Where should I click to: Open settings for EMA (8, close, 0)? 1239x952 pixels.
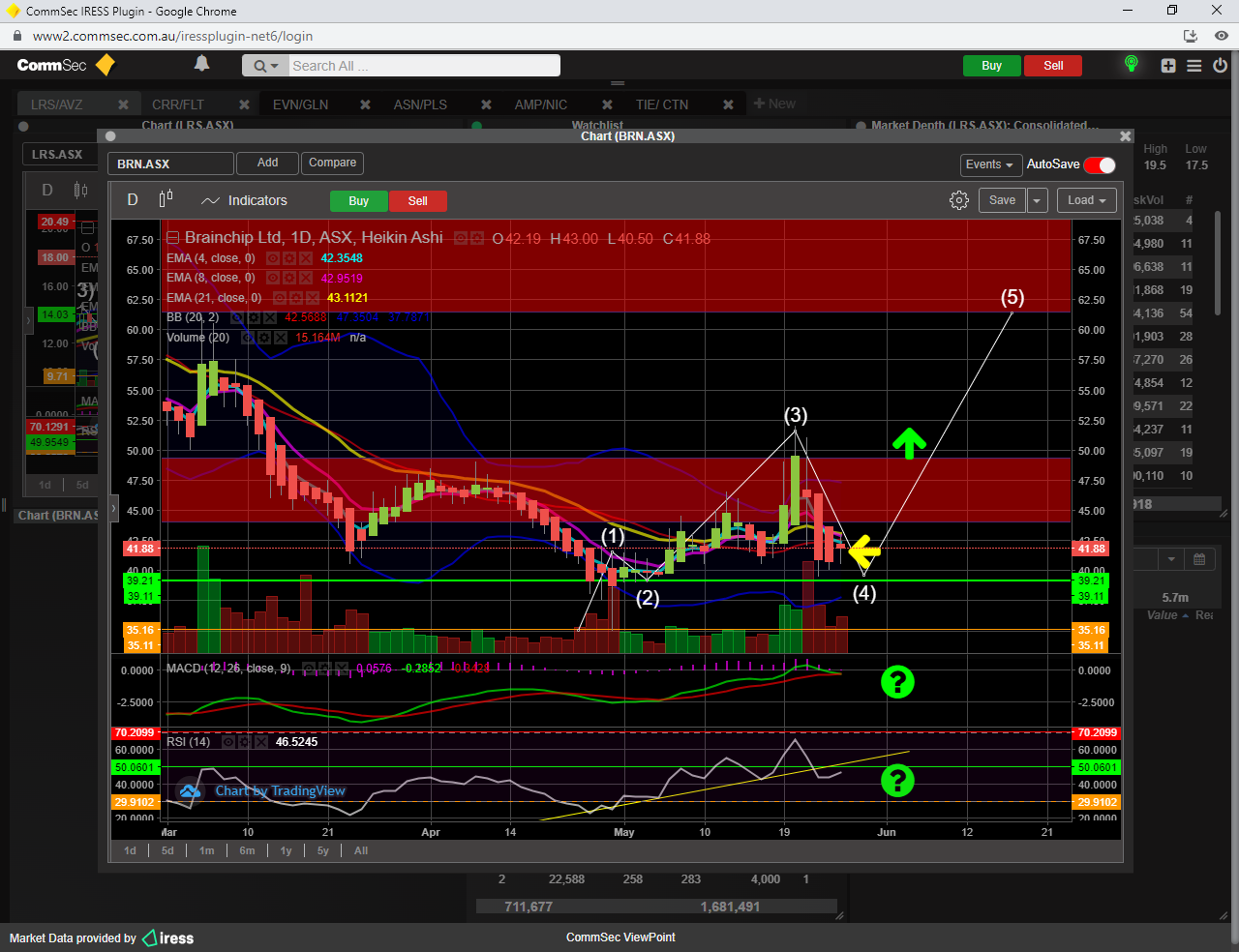point(289,278)
